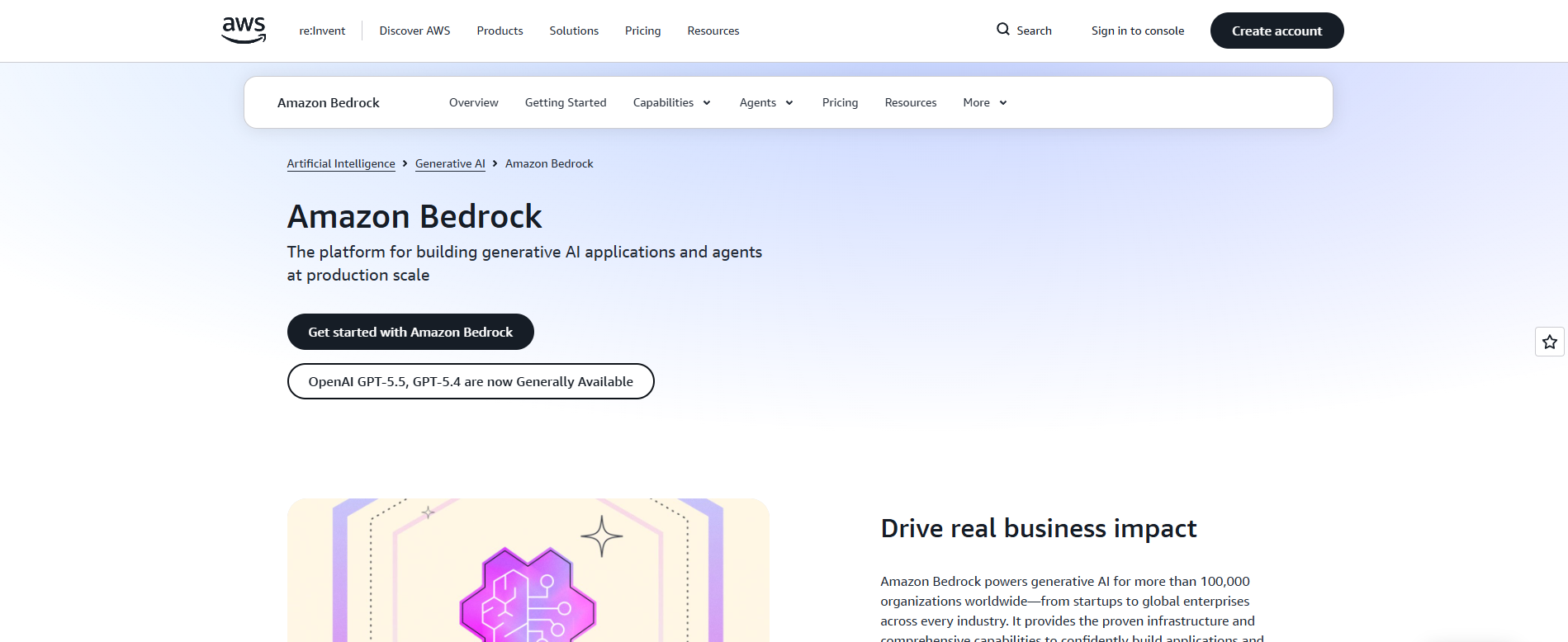Screen dimensions: 1568x642
Task: Go to the Getting Started tab
Action: pyautogui.click(x=566, y=102)
